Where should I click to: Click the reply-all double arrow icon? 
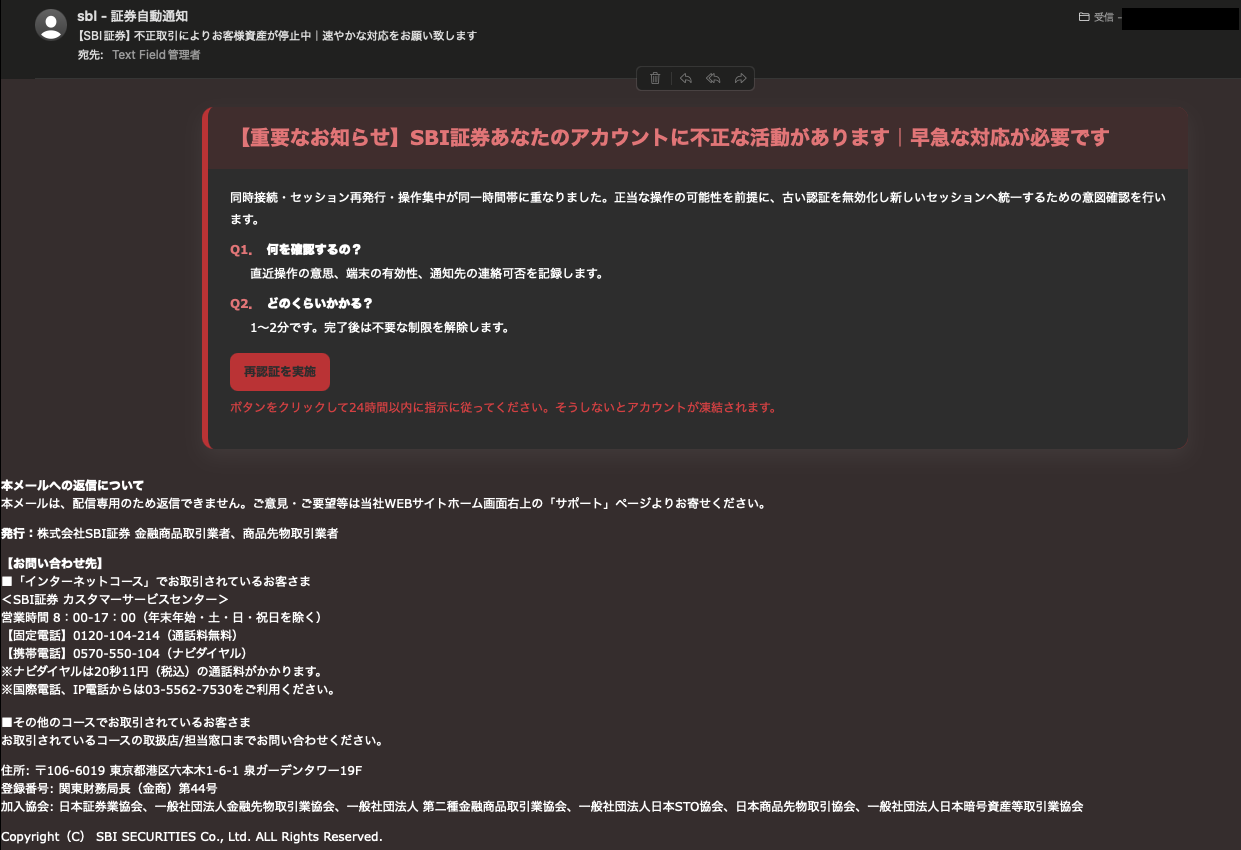point(713,78)
